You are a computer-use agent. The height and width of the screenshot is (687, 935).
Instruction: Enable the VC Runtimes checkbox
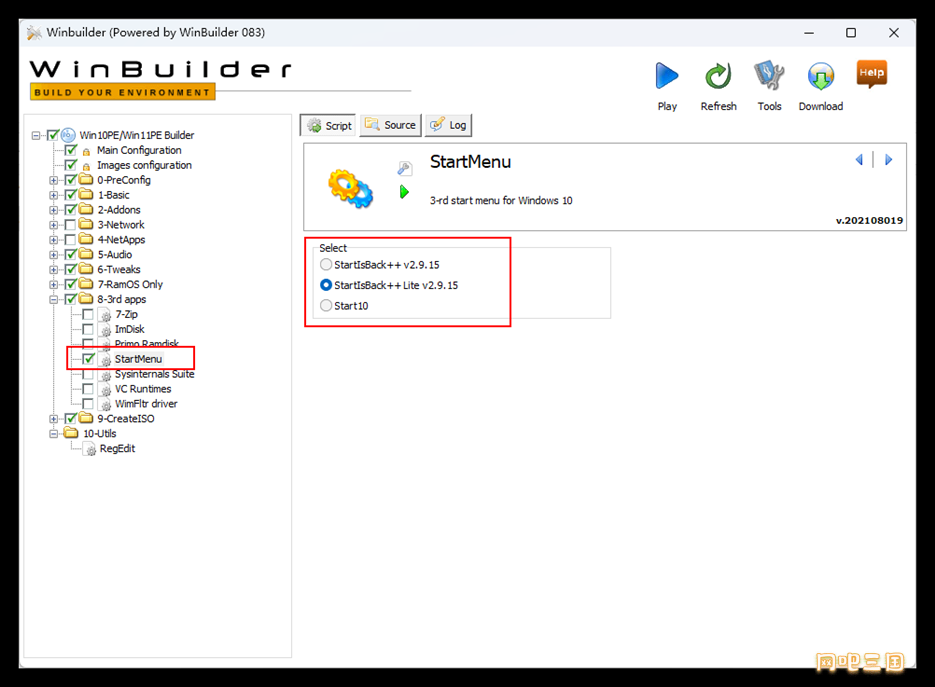(x=88, y=388)
